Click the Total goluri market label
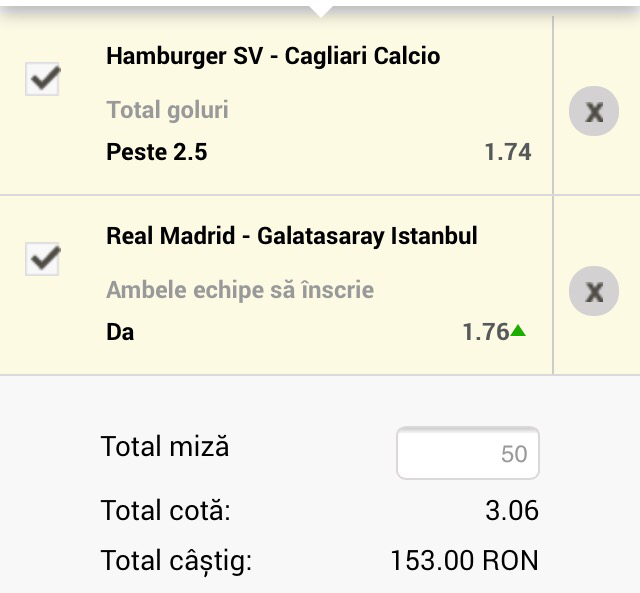Image resolution: width=640 pixels, height=593 pixels. pyautogui.click(x=167, y=110)
